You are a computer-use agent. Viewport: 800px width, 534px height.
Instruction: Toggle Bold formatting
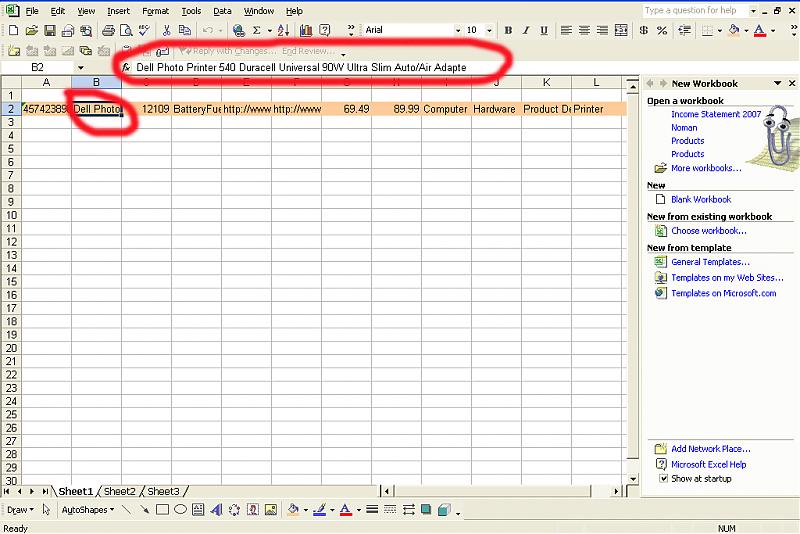508,31
